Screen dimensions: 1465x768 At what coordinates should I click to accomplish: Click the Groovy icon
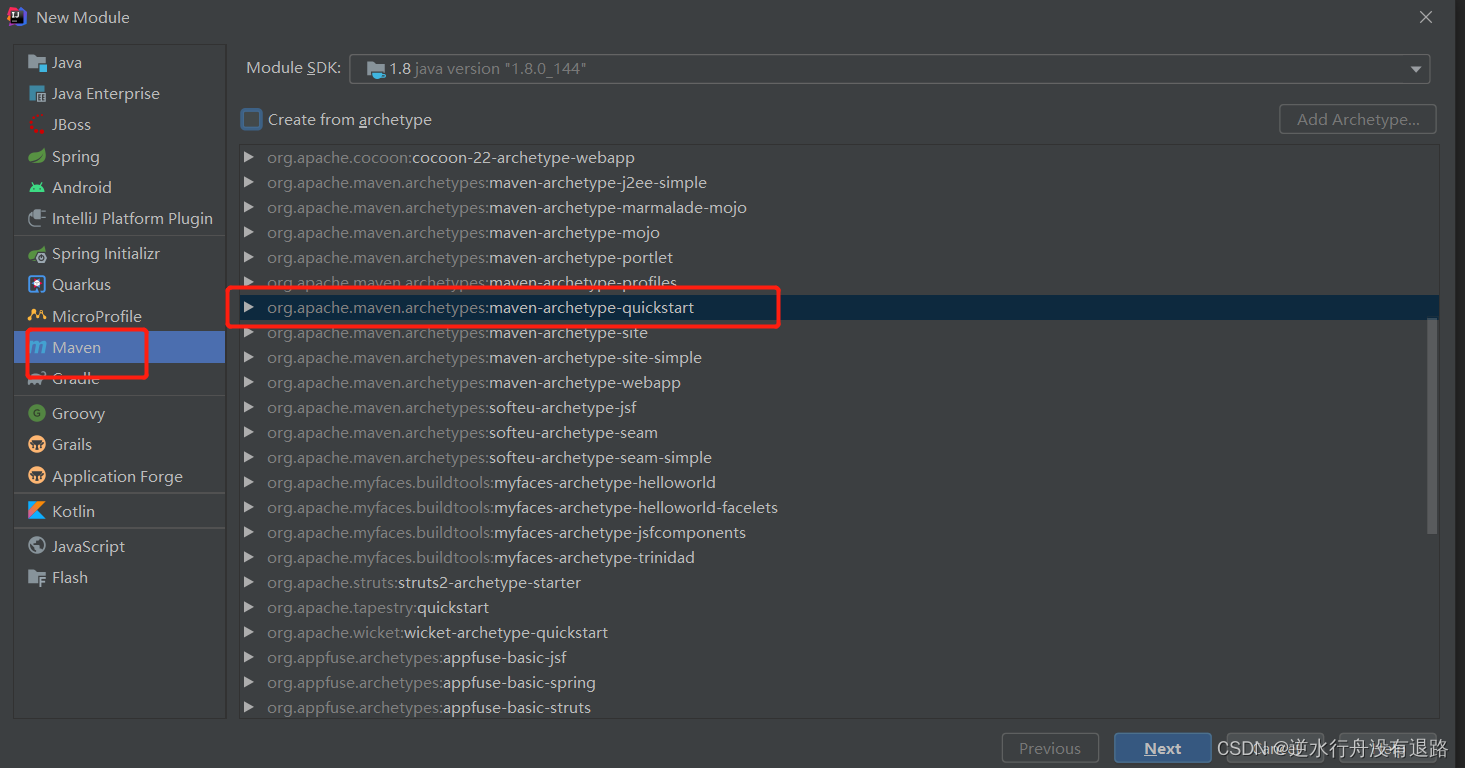pos(37,413)
